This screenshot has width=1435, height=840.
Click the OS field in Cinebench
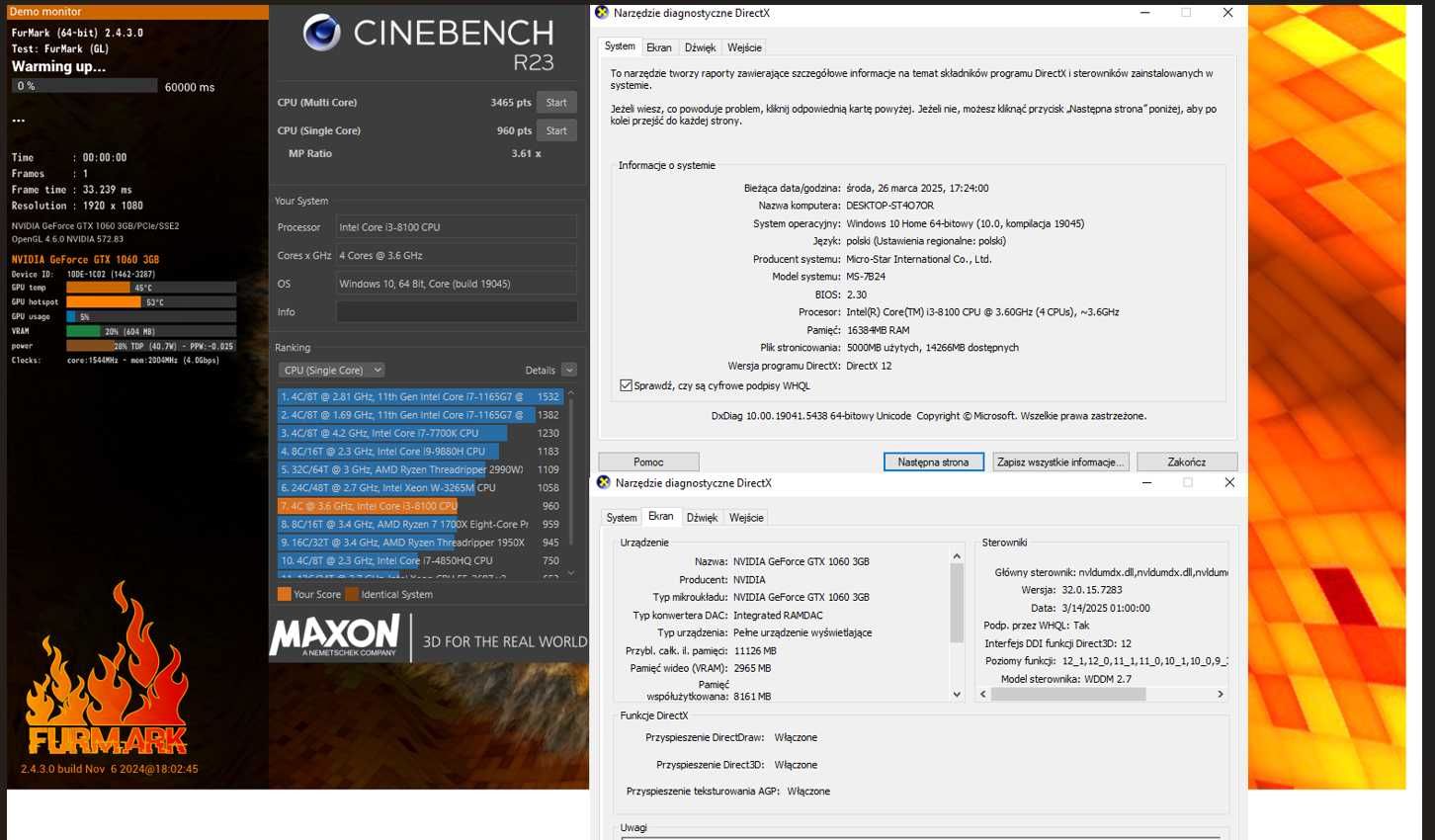pos(457,284)
